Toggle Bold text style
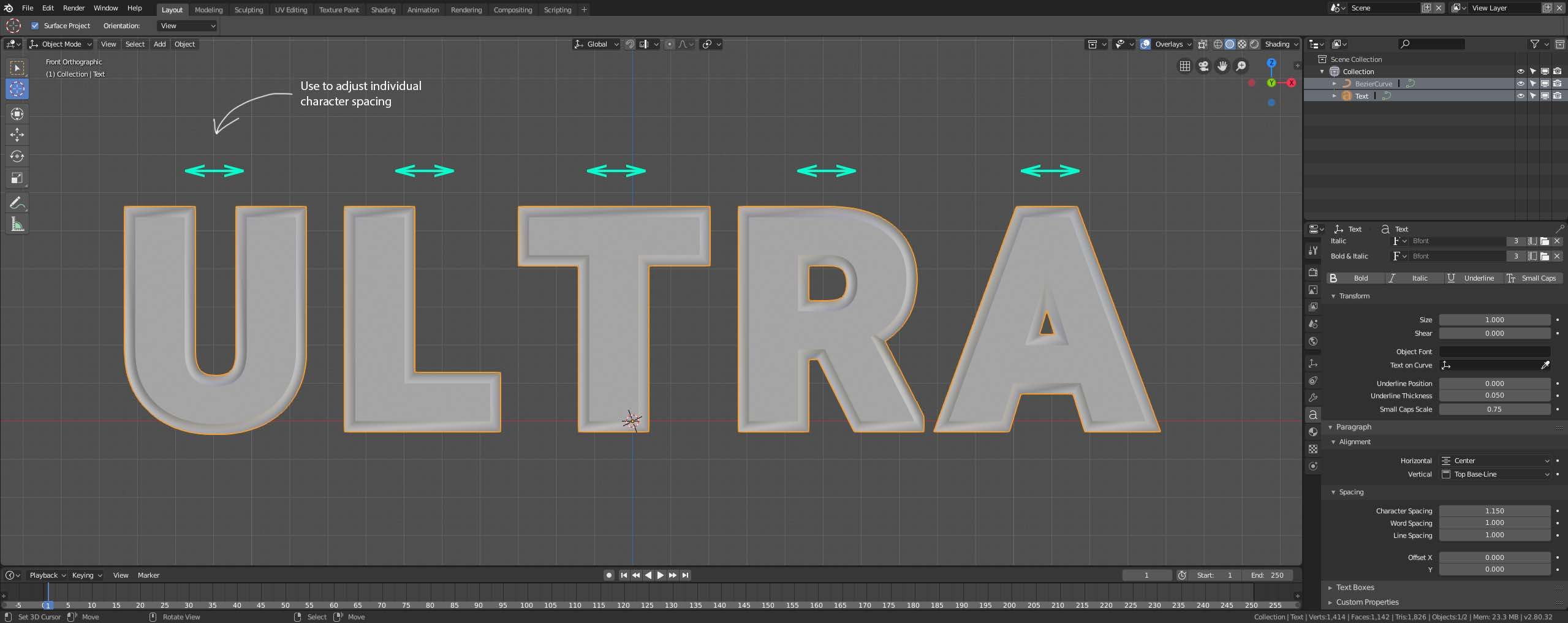Viewport: 1568px width, 623px height. 1354,278
